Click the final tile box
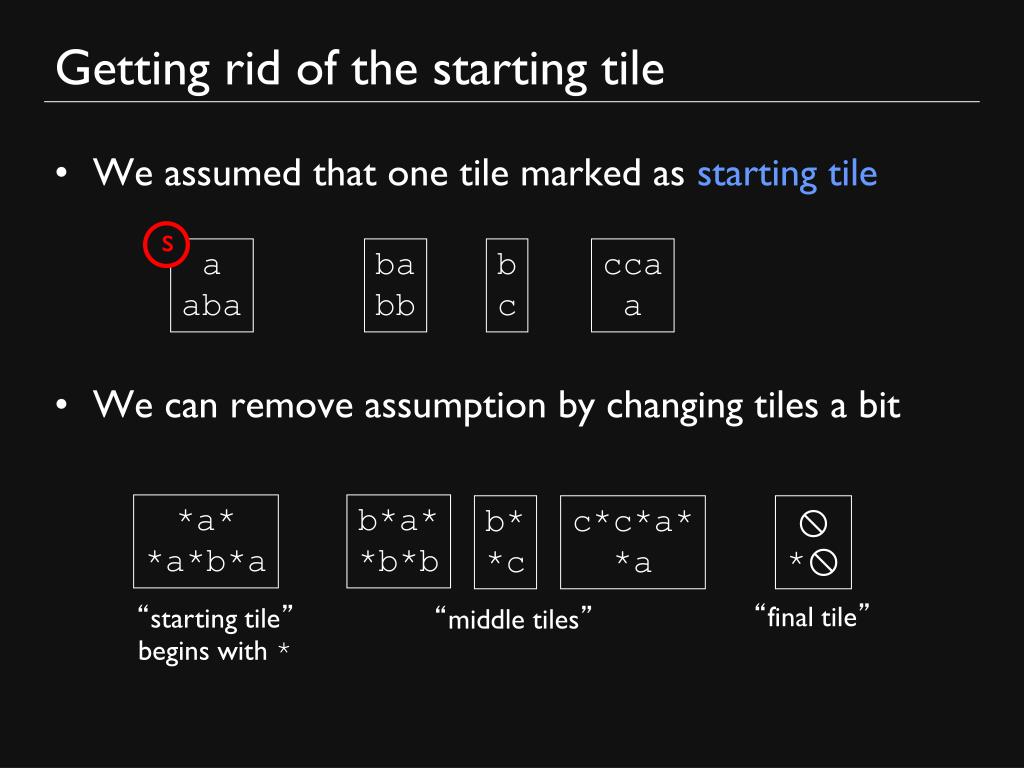This screenshot has height=768, width=1024. 813,542
